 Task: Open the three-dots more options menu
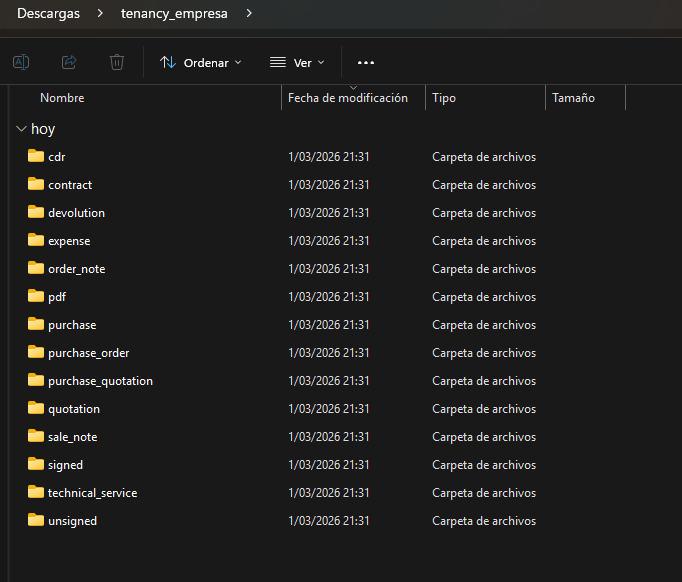[366, 62]
